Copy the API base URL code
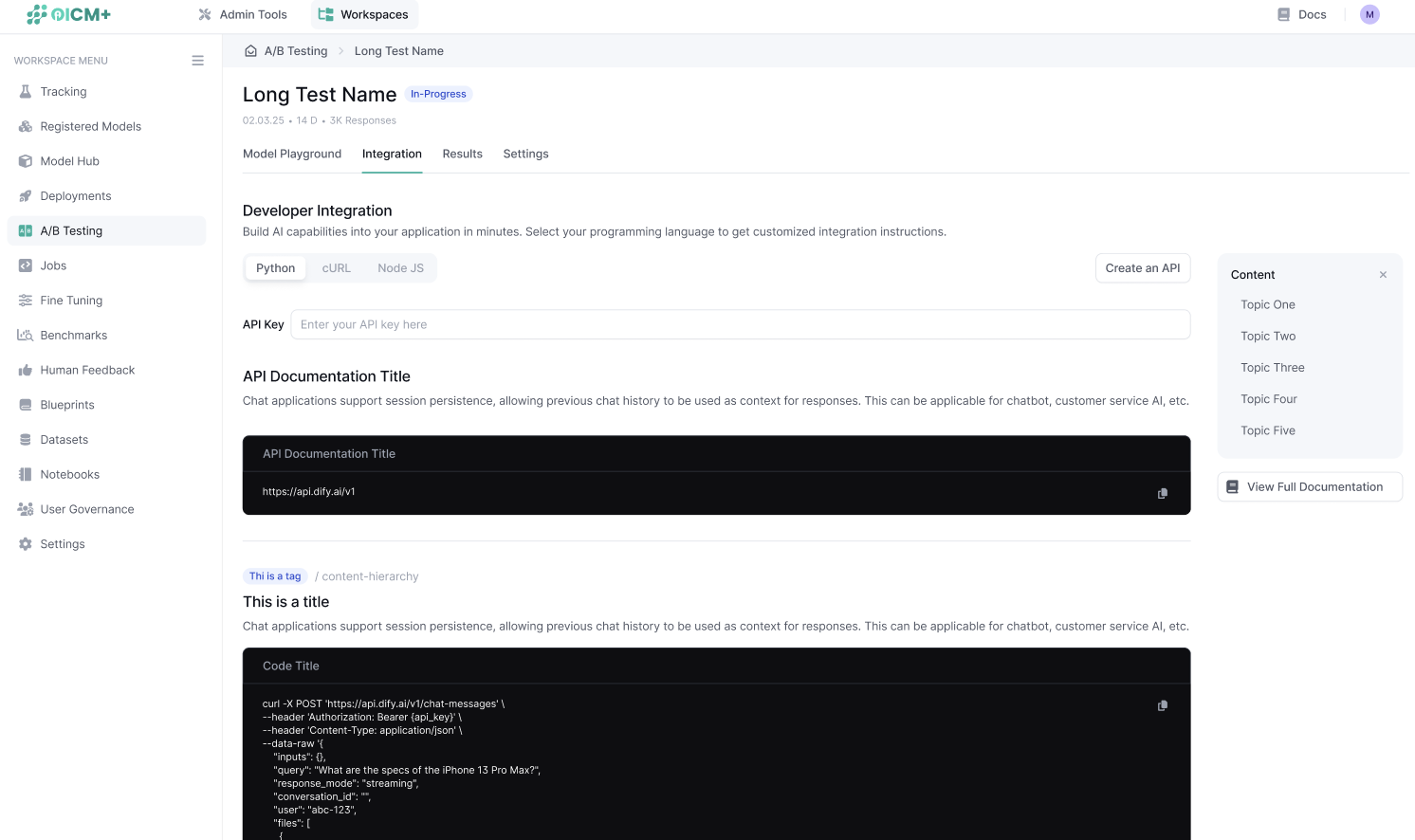Image resolution: width=1415 pixels, height=840 pixels. point(1162,493)
